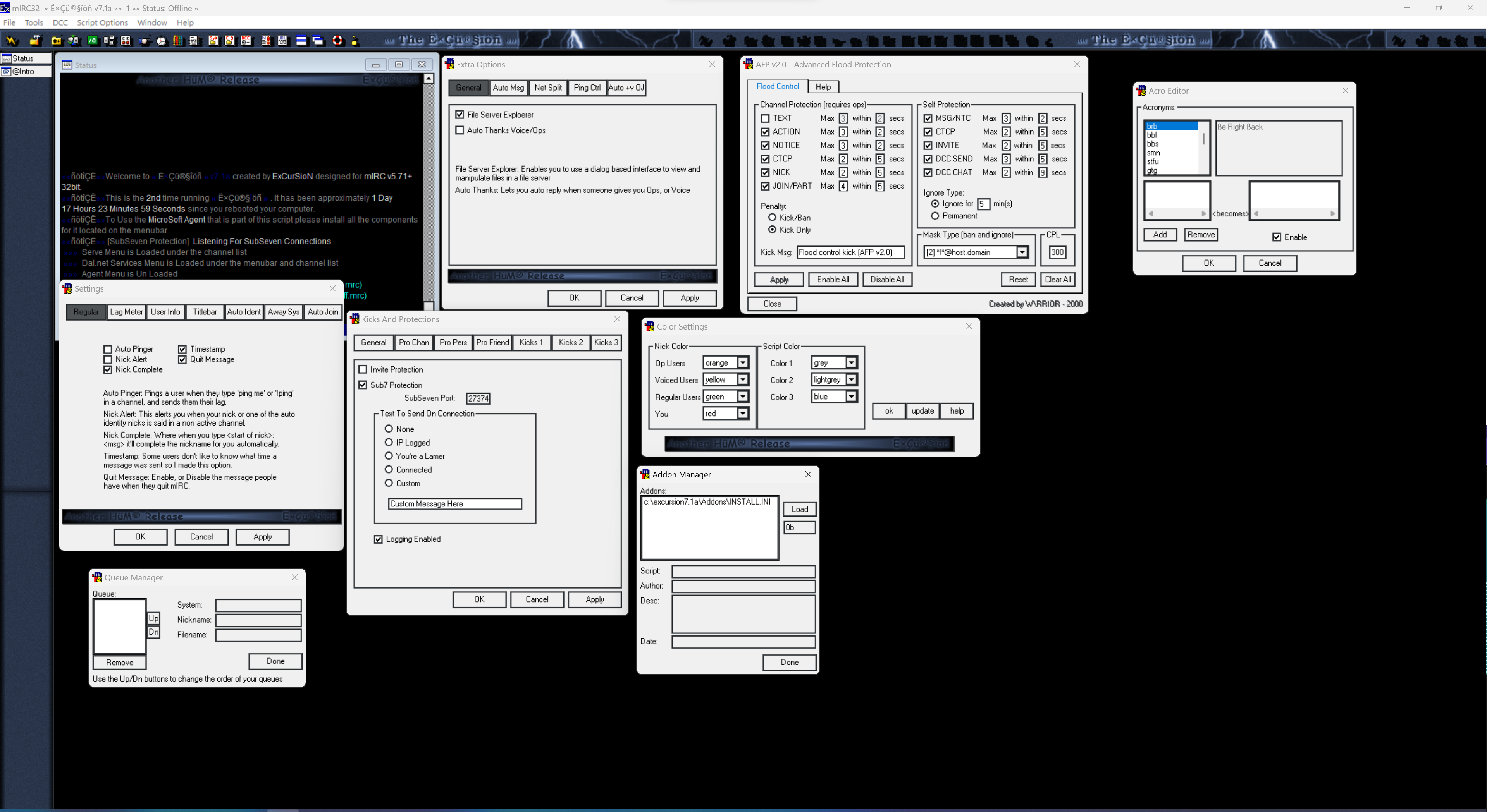Click the lifebuoy Help toolbar icon

pos(338,40)
